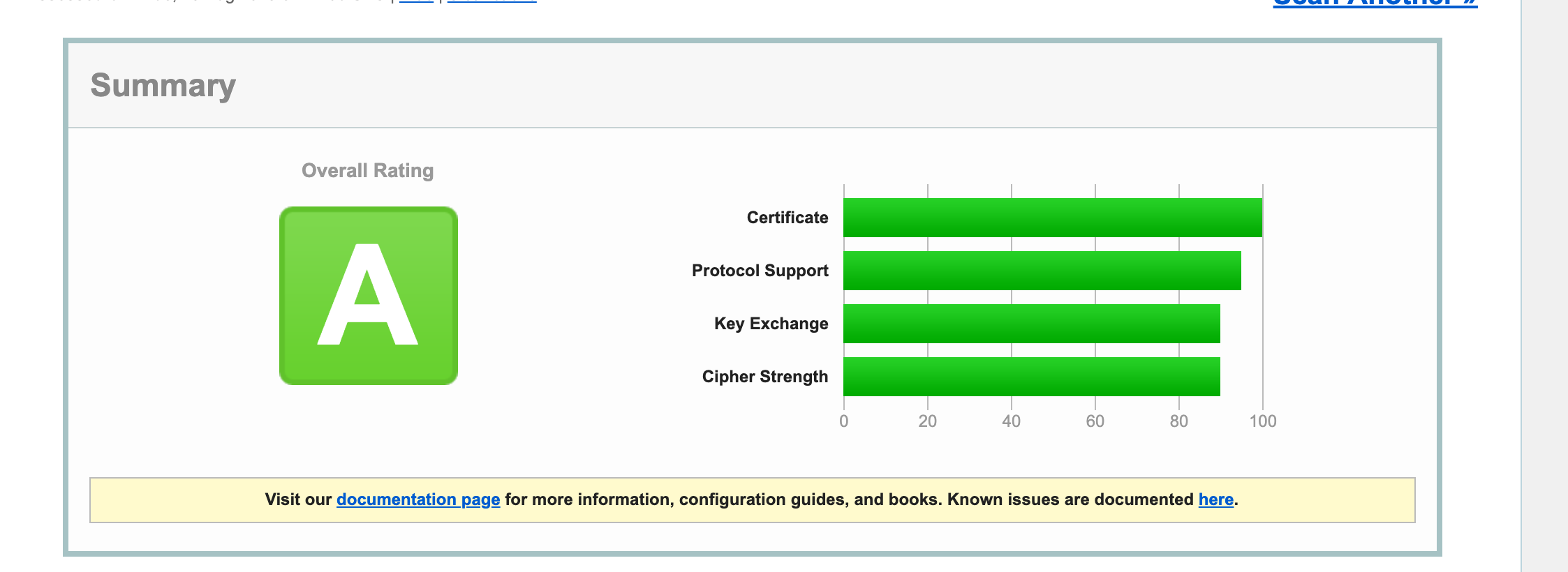Screen dimensions: 1568x572
Task: Follow the known issues 'here' link
Action: (1215, 499)
